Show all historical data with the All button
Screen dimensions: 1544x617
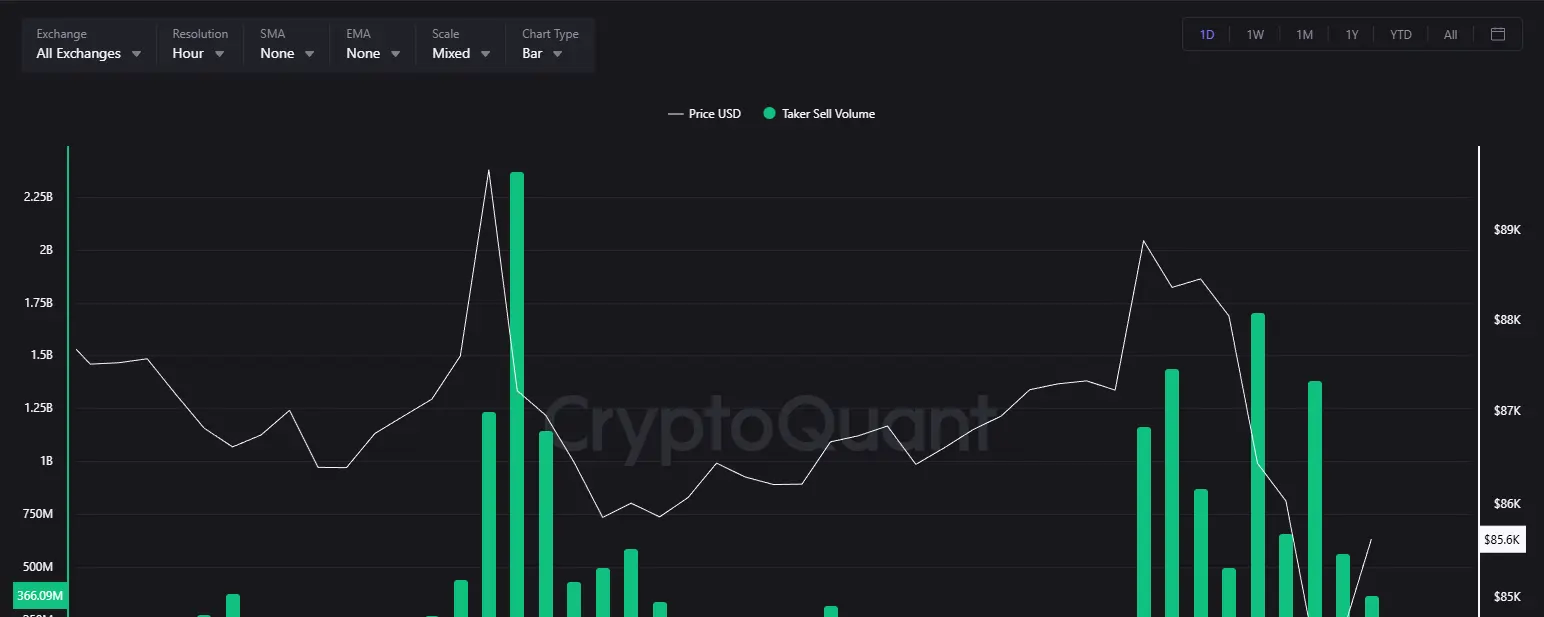pos(1450,33)
